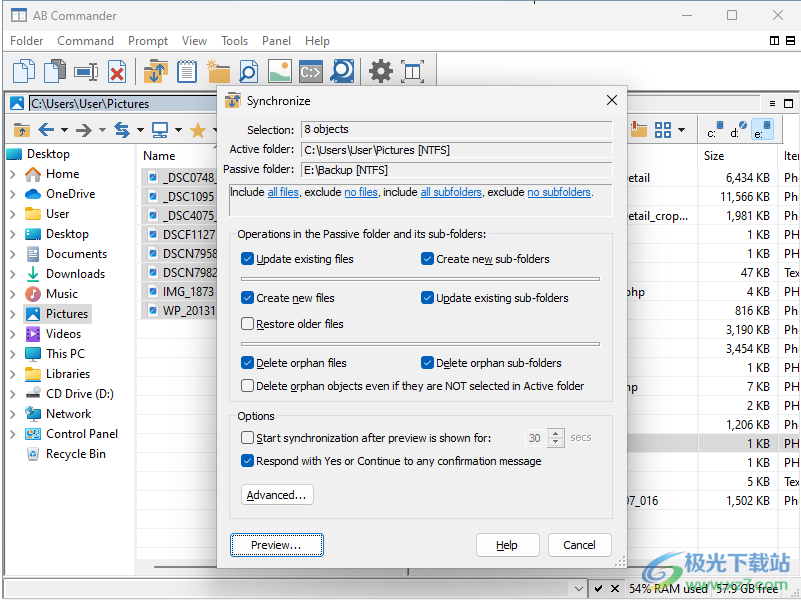This screenshot has height=601, width=801.
Task: Open the image viewer toolbar icon
Action: tap(280, 71)
